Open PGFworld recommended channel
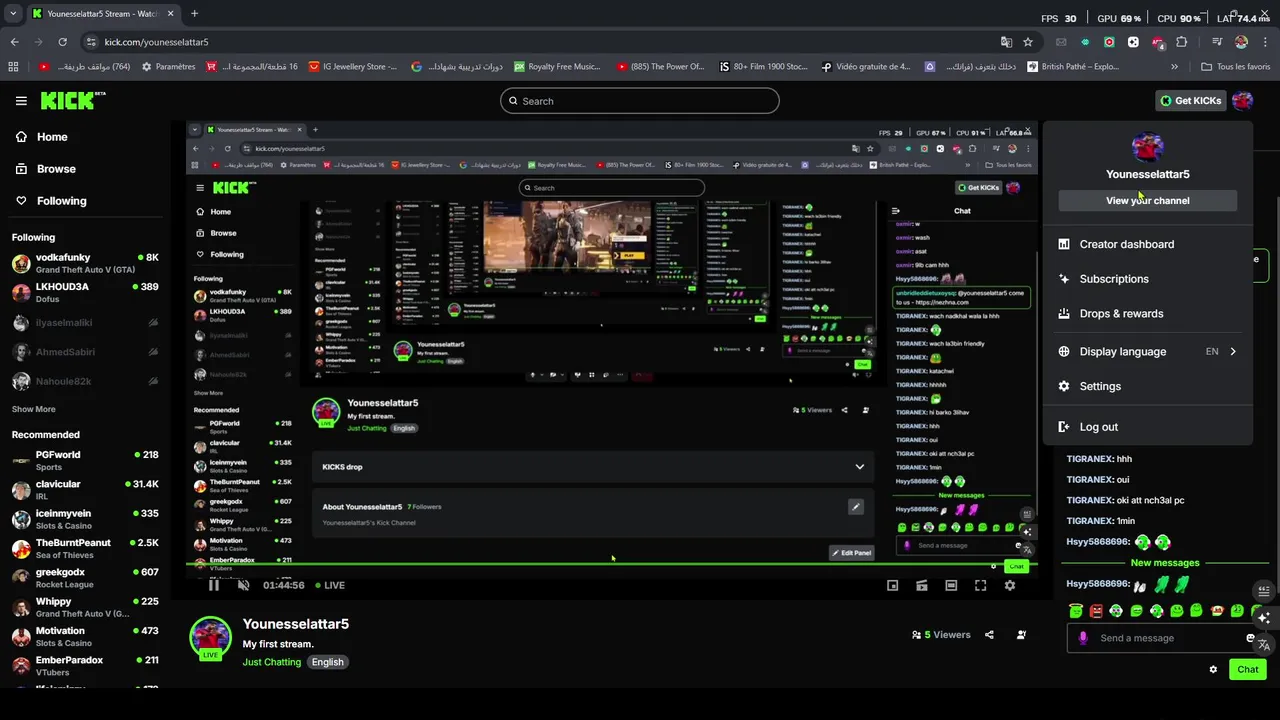Image resolution: width=1280 pixels, height=720 pixels. (84, 461)
